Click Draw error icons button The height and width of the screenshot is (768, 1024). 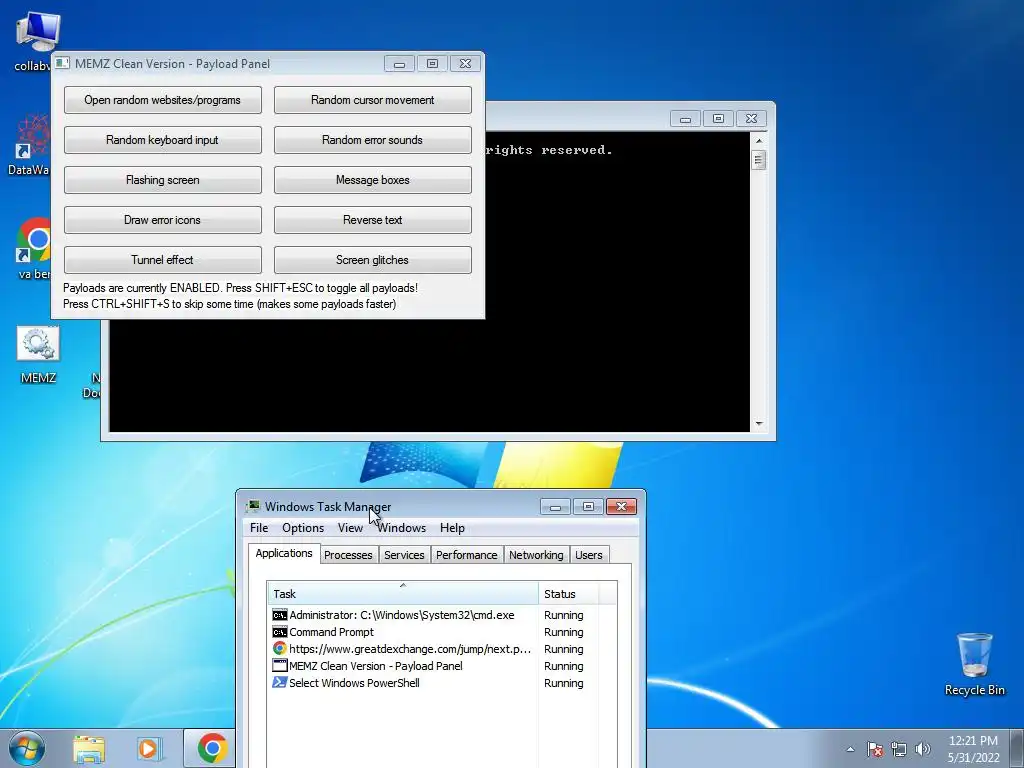[163, 219]
